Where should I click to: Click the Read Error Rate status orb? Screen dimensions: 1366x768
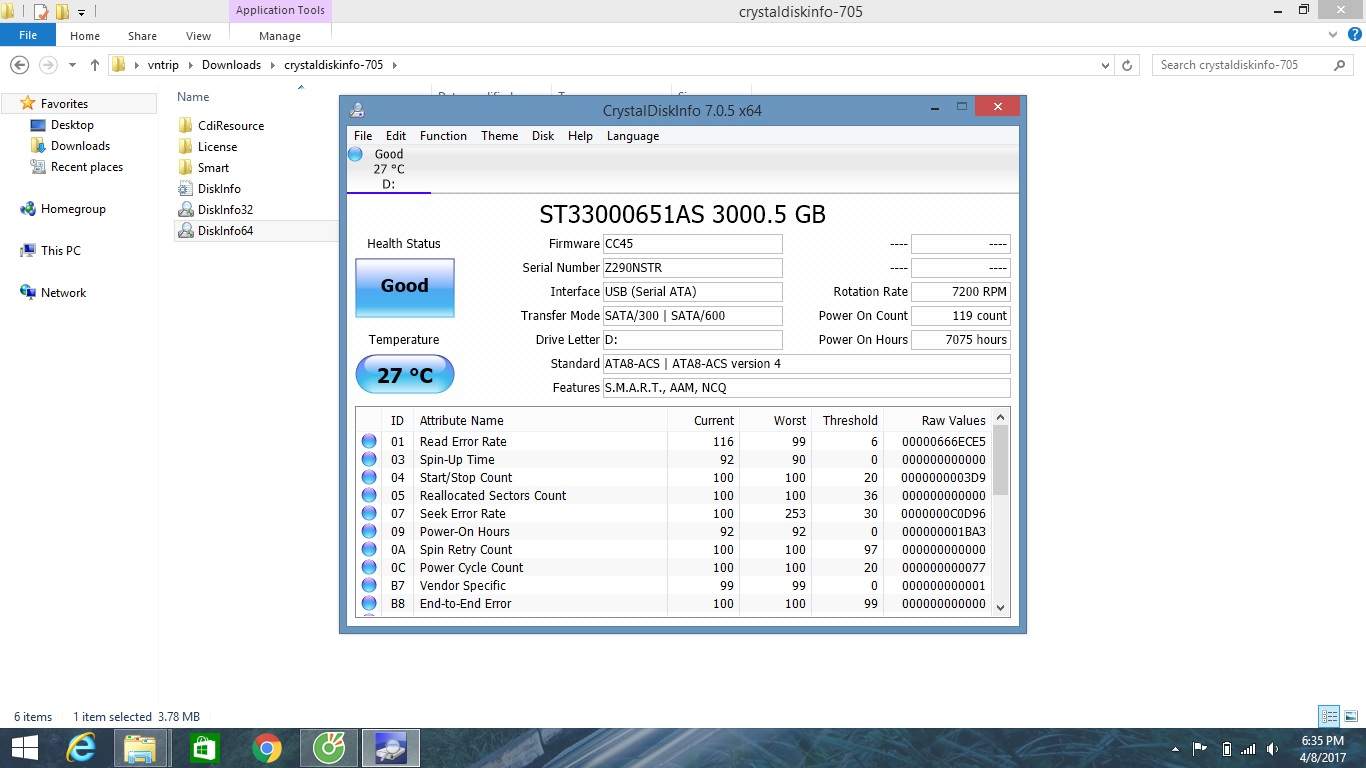[x=369, y=441]
